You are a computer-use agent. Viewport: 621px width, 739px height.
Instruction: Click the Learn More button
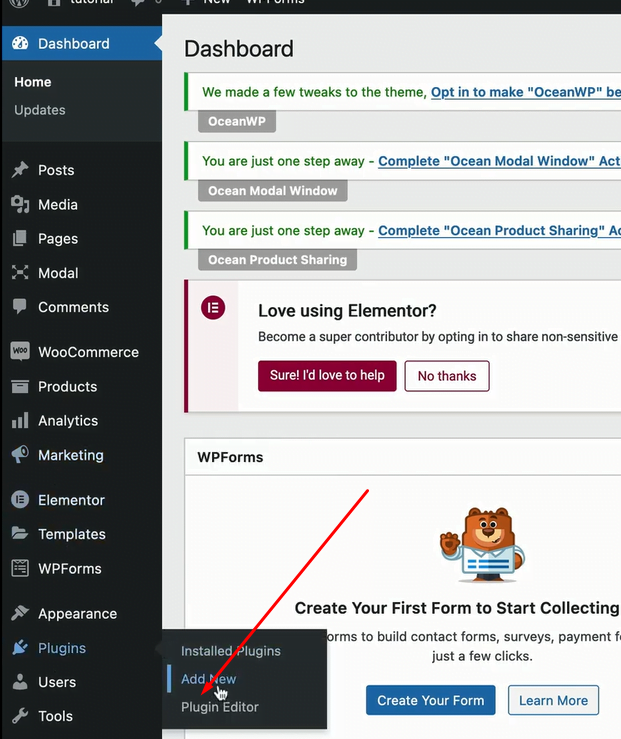(553, 700)
